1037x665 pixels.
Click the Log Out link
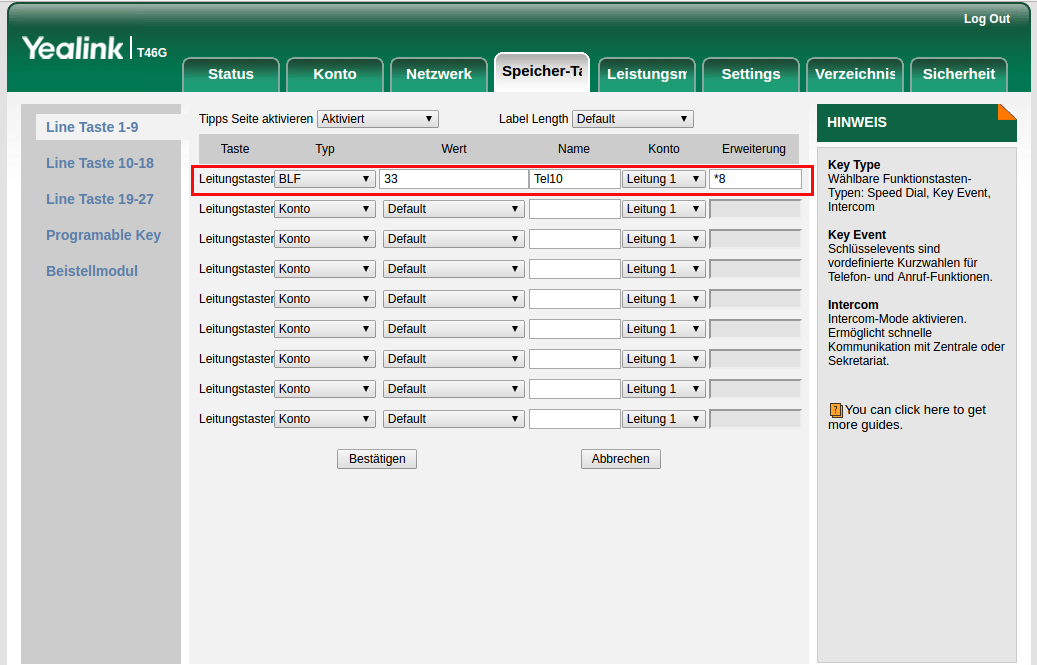[986, 19]
